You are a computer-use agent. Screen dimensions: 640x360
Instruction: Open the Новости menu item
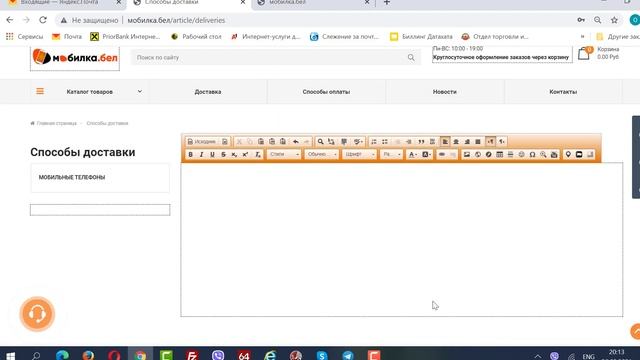click(x=444, y=92)
